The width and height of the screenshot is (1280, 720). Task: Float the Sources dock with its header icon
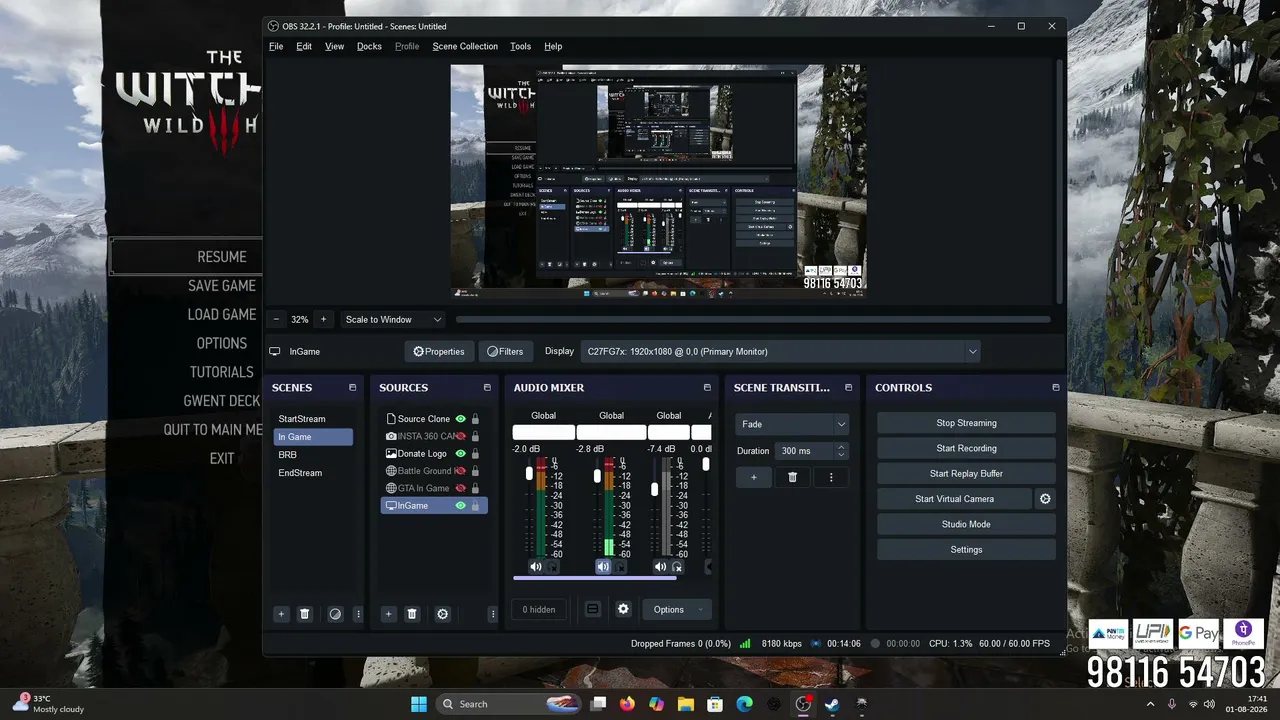pos(487,388)
